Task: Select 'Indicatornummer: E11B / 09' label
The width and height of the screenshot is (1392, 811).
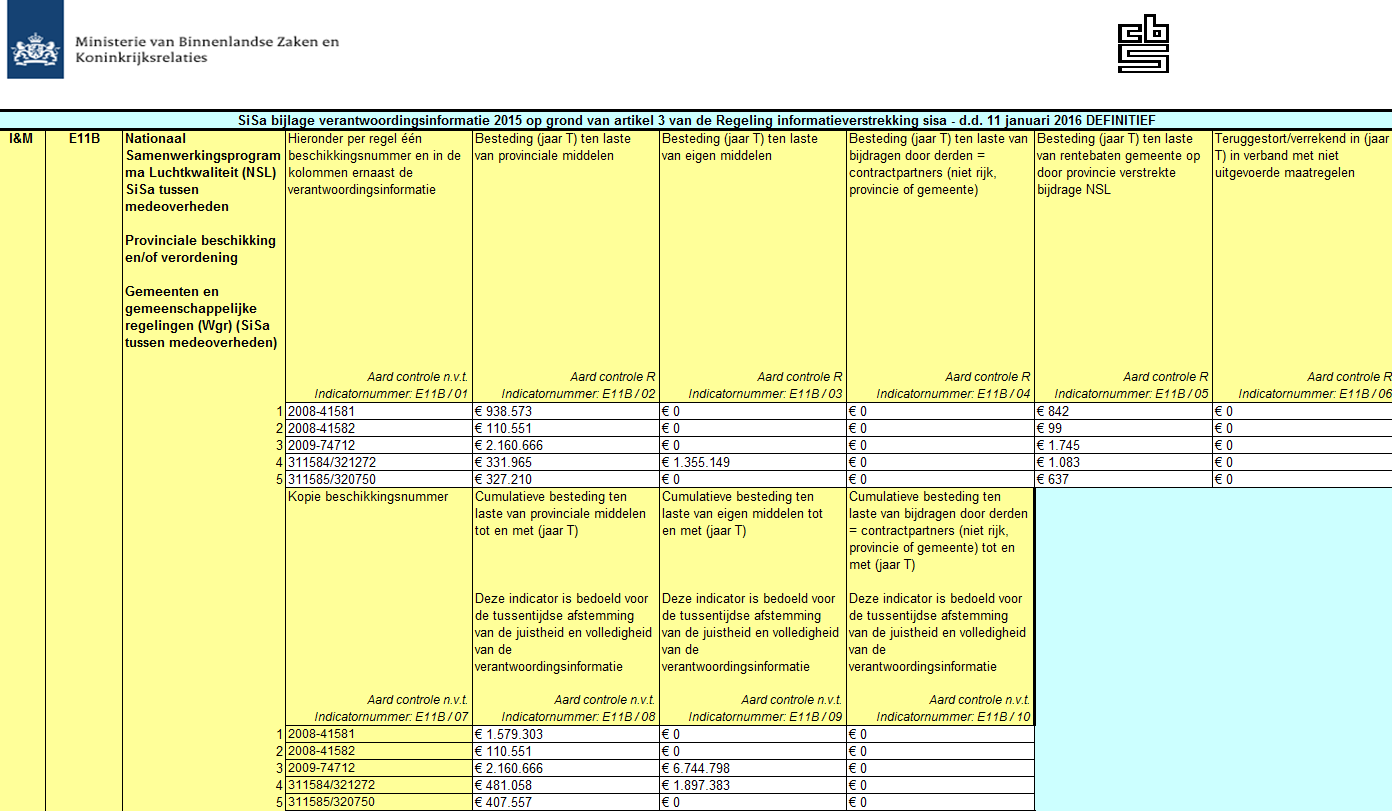Action: pos(765,717)
